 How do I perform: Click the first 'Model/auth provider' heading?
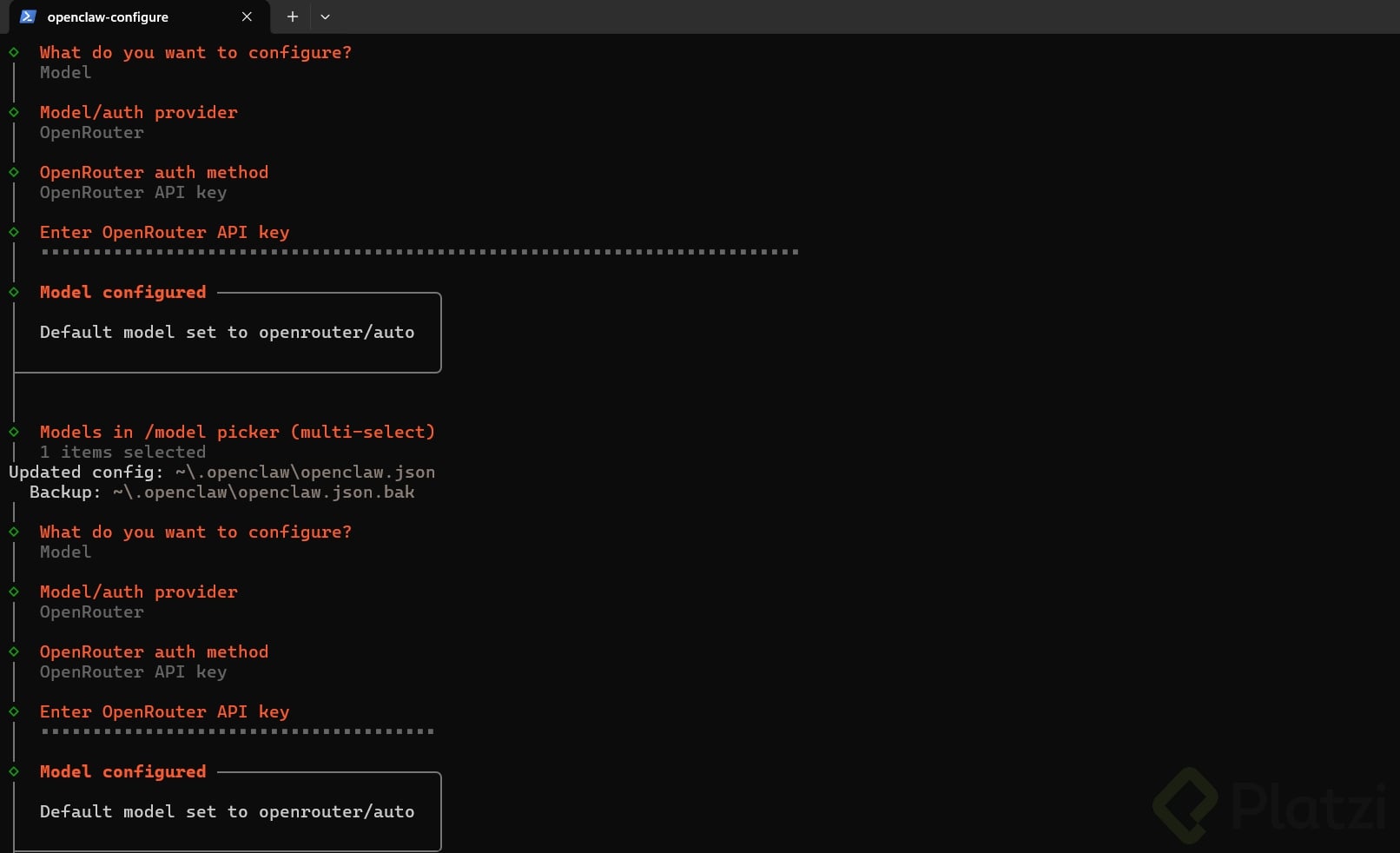point(139,113)
